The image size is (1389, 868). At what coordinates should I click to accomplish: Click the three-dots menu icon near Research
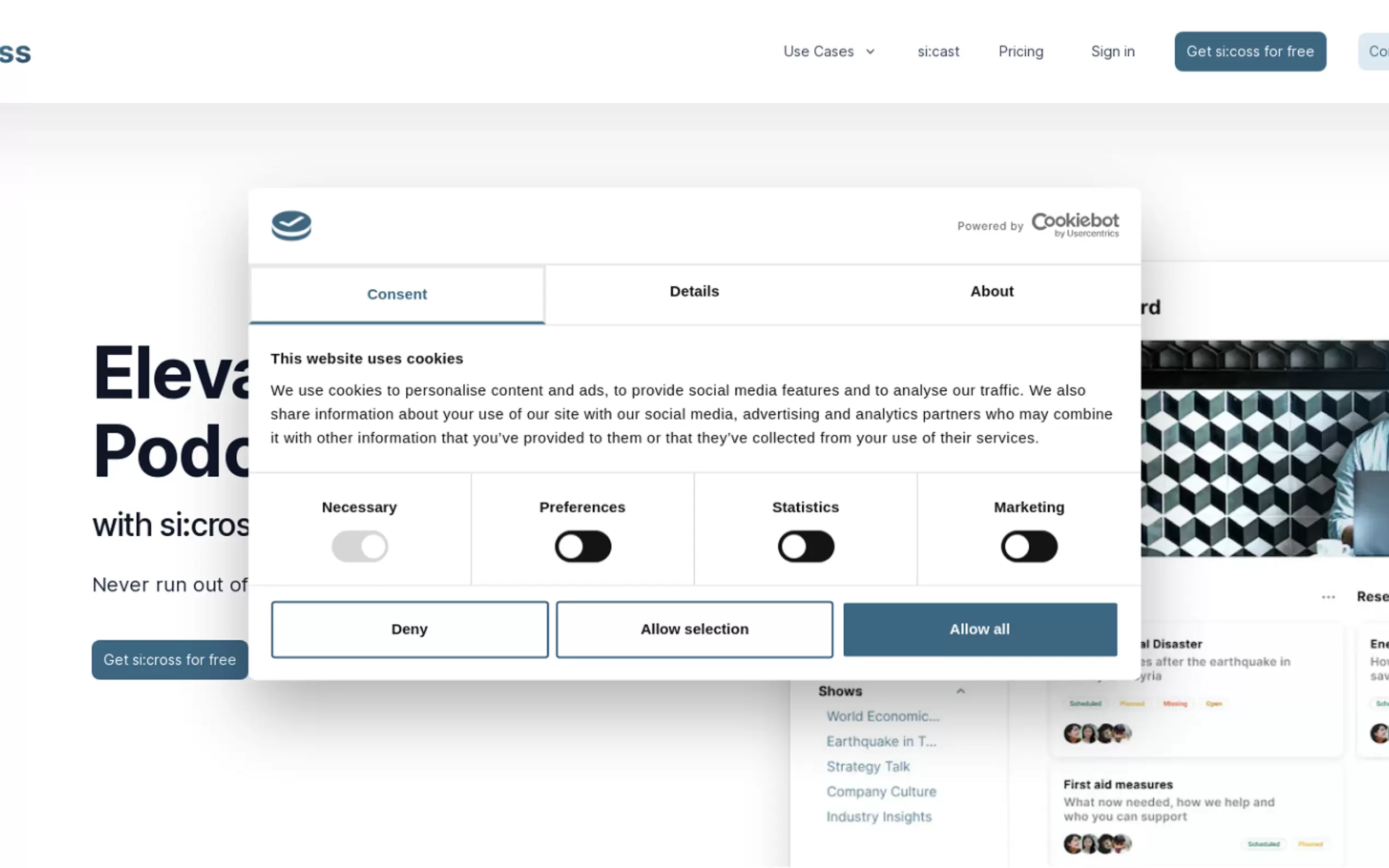tap(1328, 597)
